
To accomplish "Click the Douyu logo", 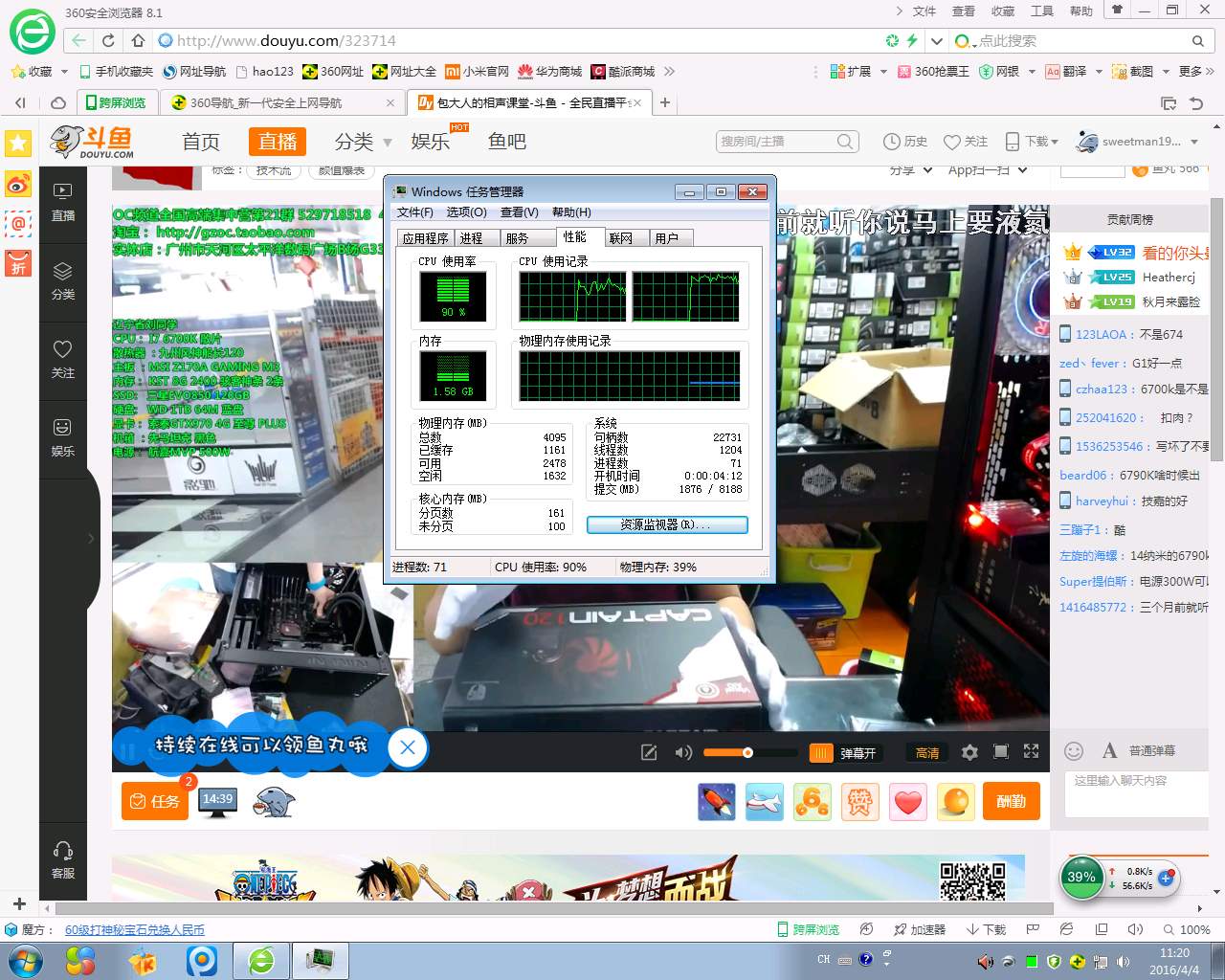I will [93, 142].
